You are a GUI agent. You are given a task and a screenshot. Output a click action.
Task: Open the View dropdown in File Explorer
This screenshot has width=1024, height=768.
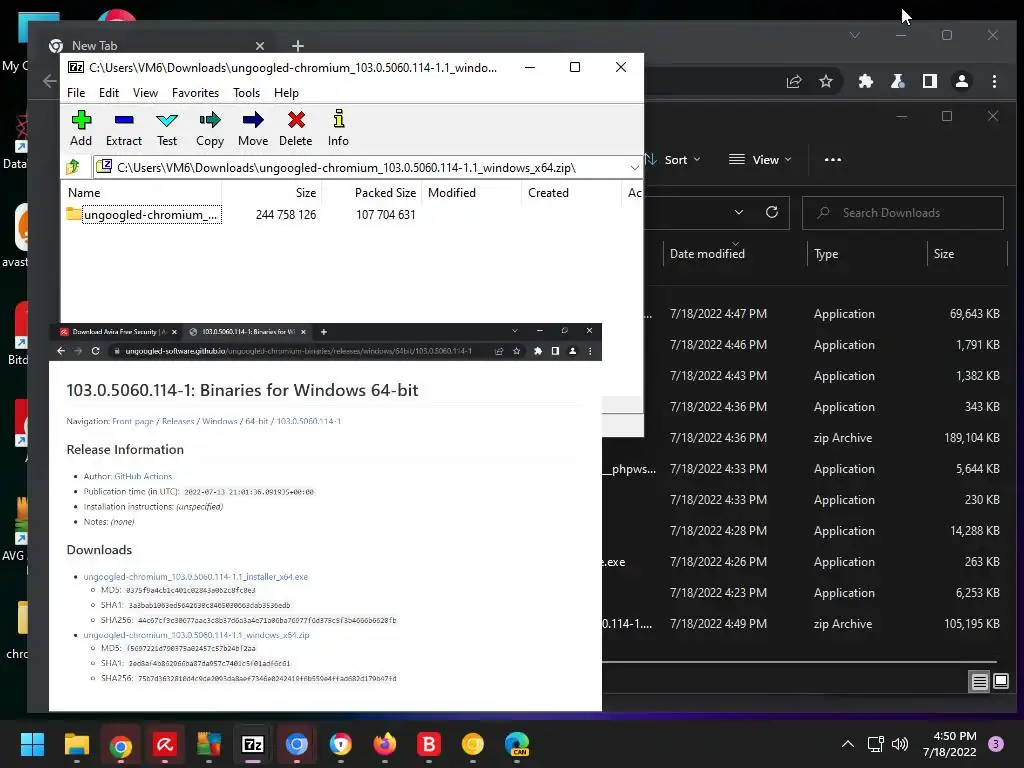click(x=760, y=159)
